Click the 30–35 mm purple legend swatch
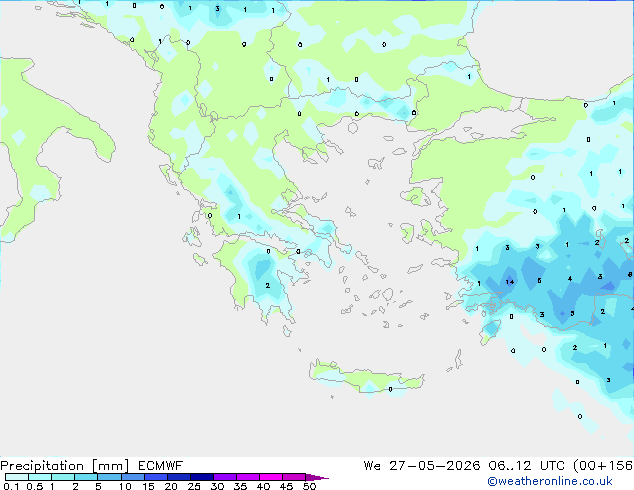The width and height of the screenshot is (634, 490). tap(224, 477)
